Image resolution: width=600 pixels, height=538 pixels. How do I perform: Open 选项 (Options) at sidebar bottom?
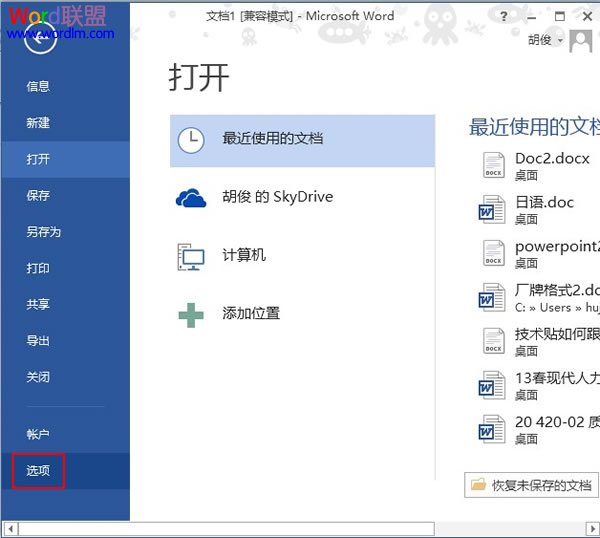pos(38,470)
